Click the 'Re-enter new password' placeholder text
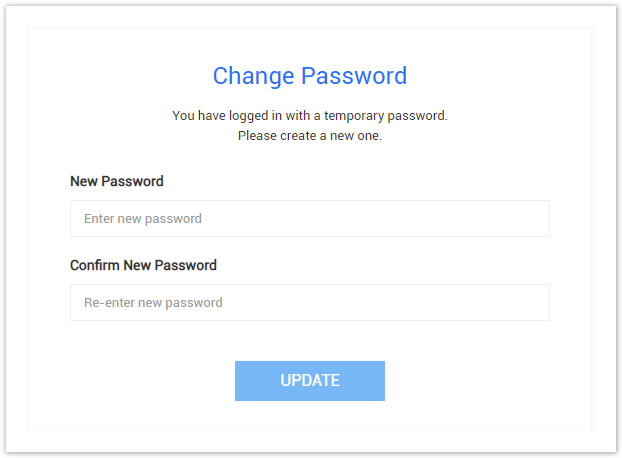The height and width of the screenshot is (458, 622). point(153,303)
